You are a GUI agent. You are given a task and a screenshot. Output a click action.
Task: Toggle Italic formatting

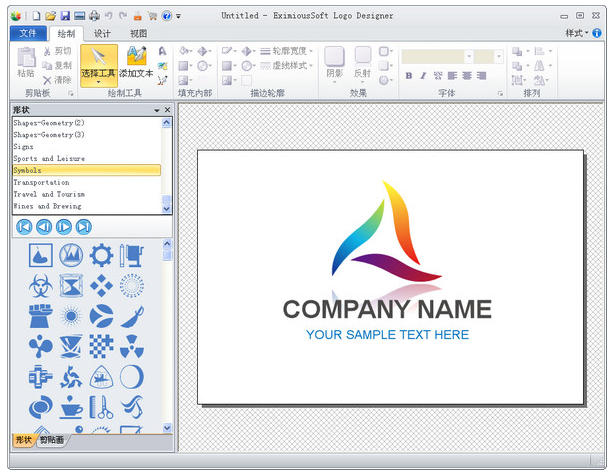[x=423, y=76]
